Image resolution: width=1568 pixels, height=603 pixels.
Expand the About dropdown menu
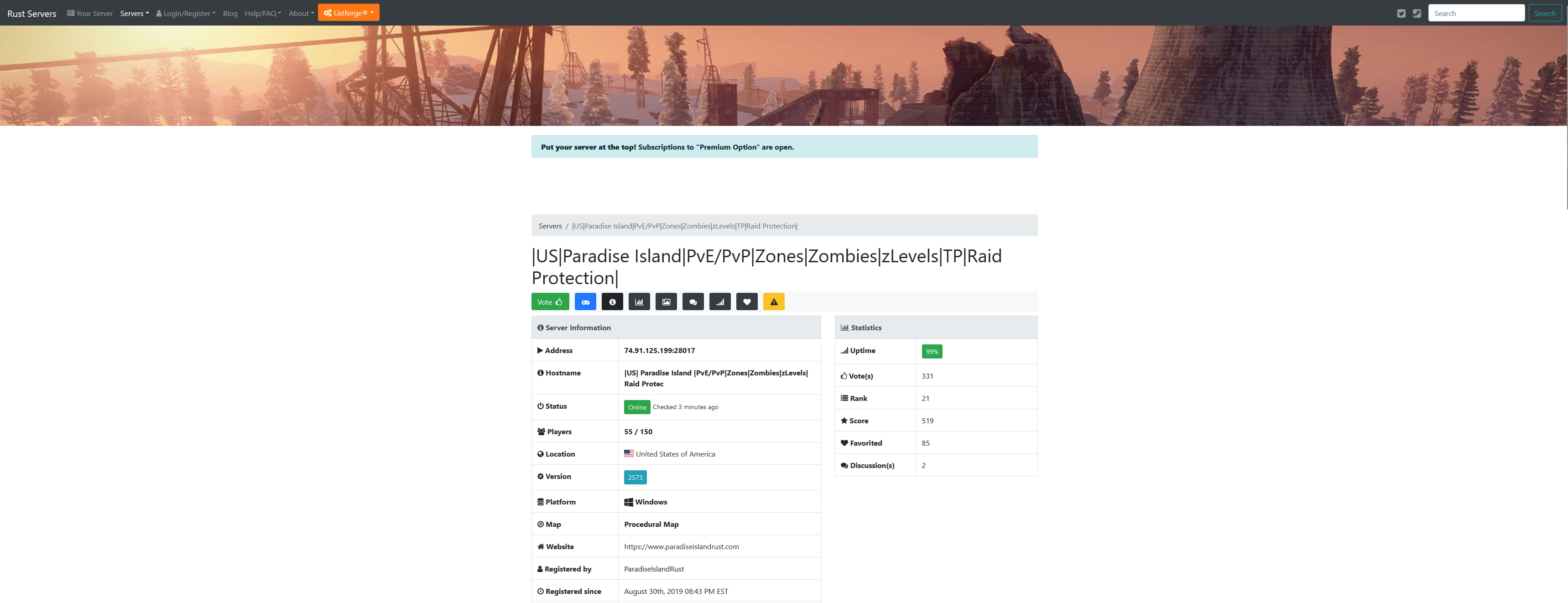click(301, 13)
